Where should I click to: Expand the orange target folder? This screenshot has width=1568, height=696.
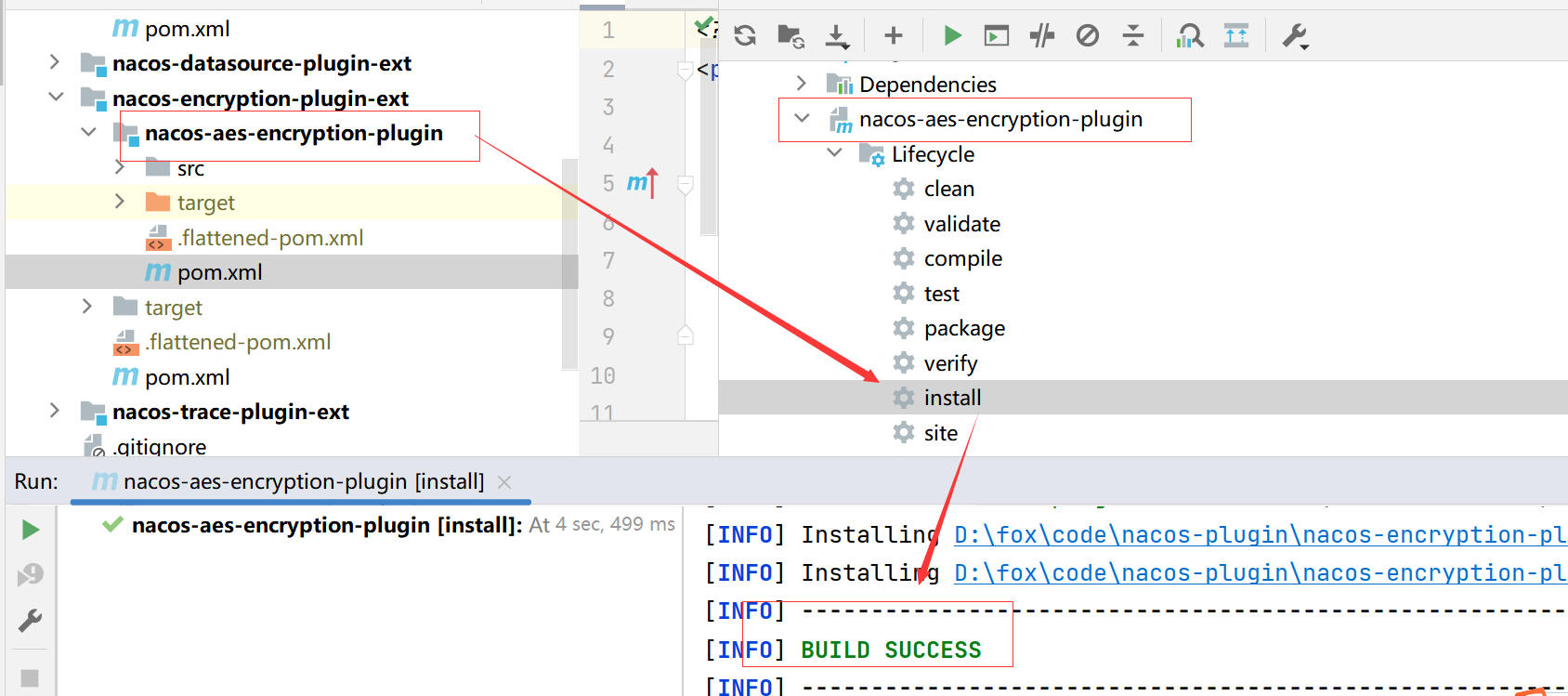coord(120,202)
